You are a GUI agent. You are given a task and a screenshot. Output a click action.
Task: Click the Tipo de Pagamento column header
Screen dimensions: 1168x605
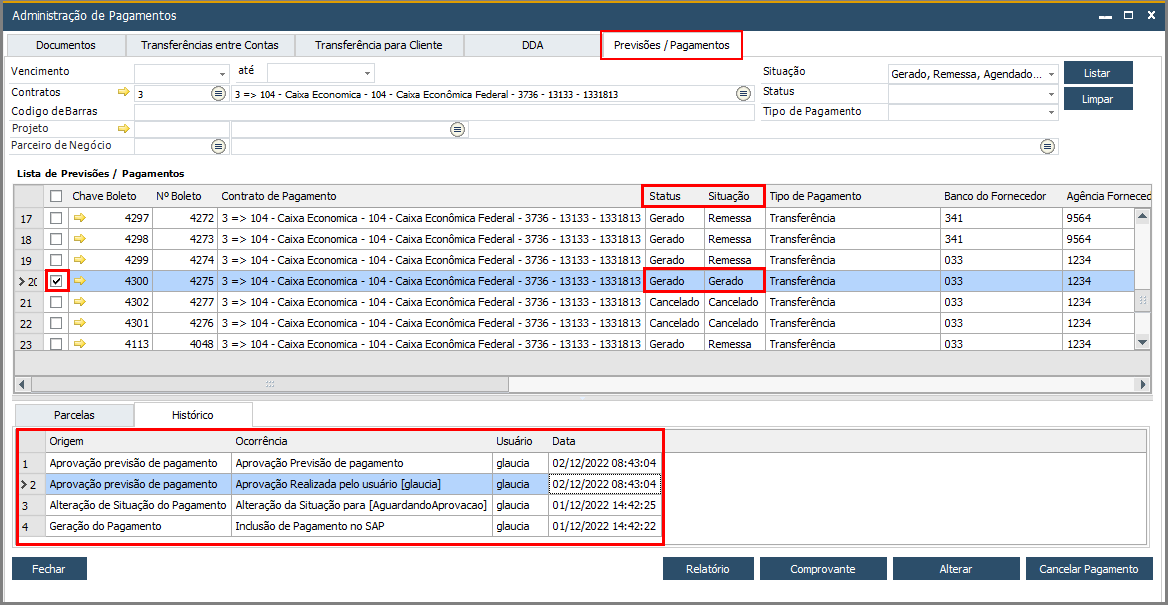point(853,196)
